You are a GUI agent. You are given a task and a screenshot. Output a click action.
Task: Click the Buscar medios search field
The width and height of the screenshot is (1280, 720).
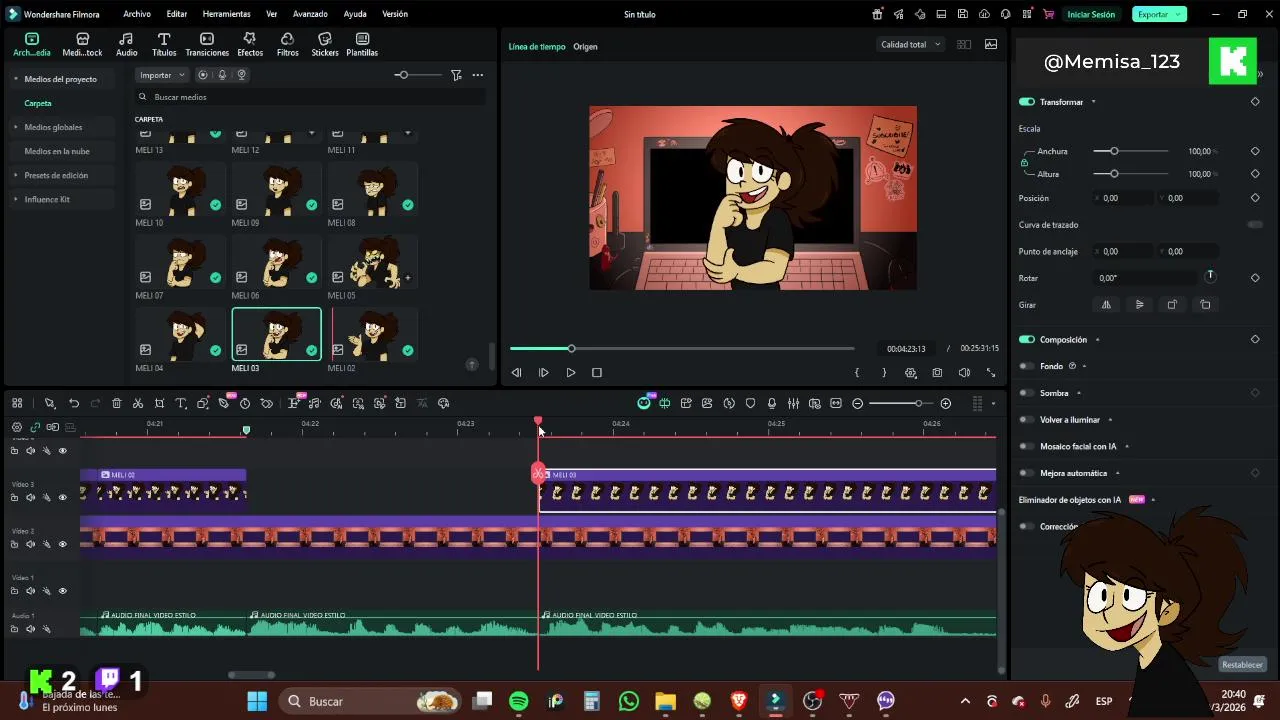pos(310,97)
